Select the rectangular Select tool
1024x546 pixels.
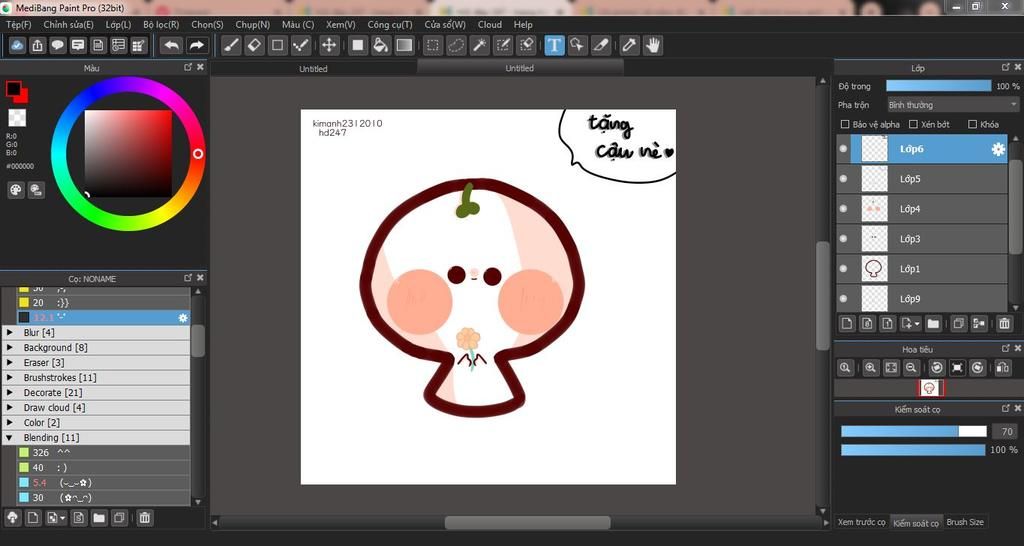tap(432, 45)
